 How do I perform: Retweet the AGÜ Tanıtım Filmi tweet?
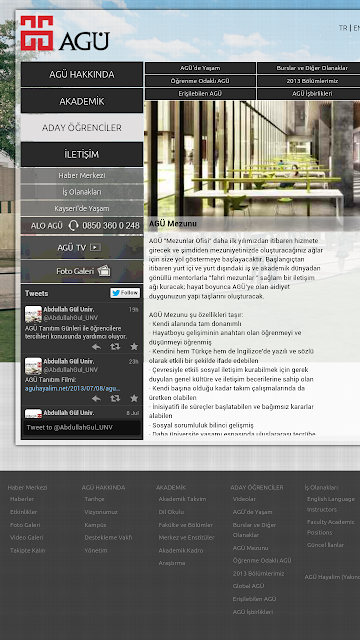coord(115,398)
